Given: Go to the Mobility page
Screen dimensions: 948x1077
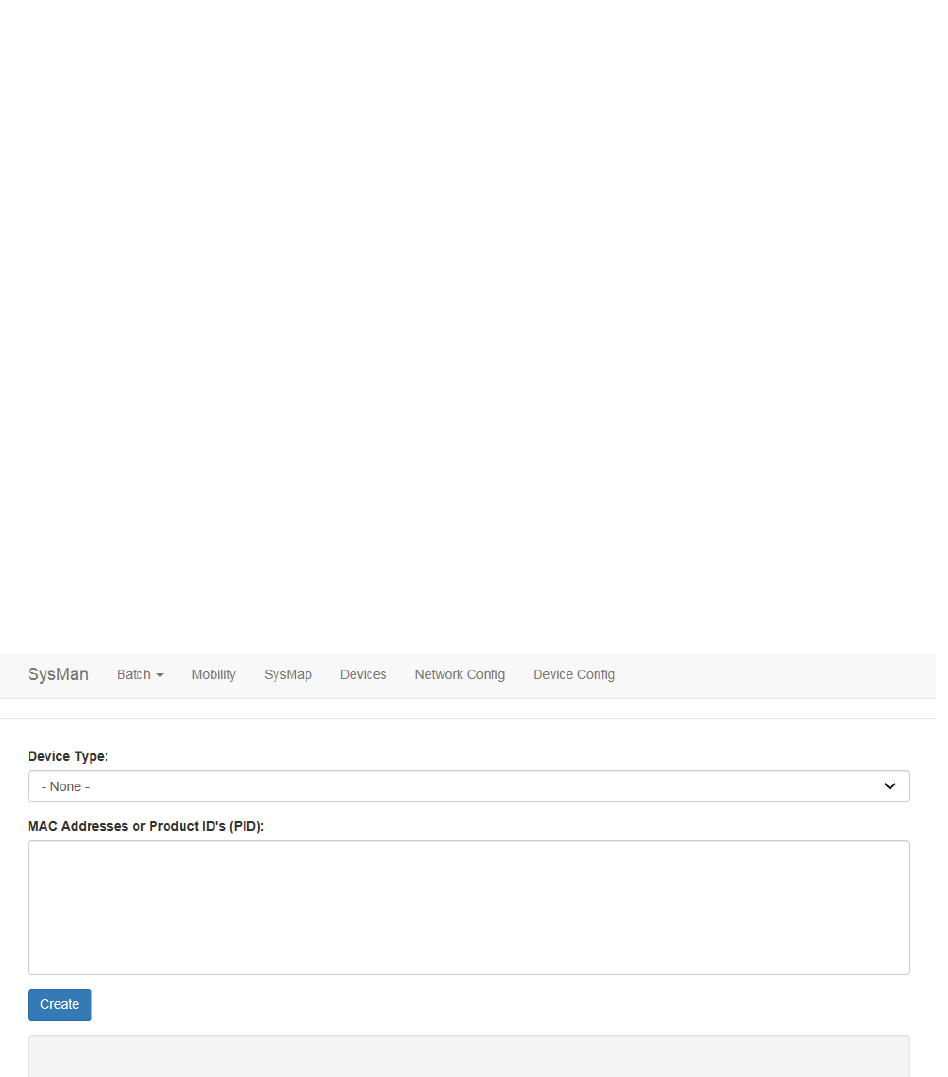Looking at the screenshot, I should 214,674.
